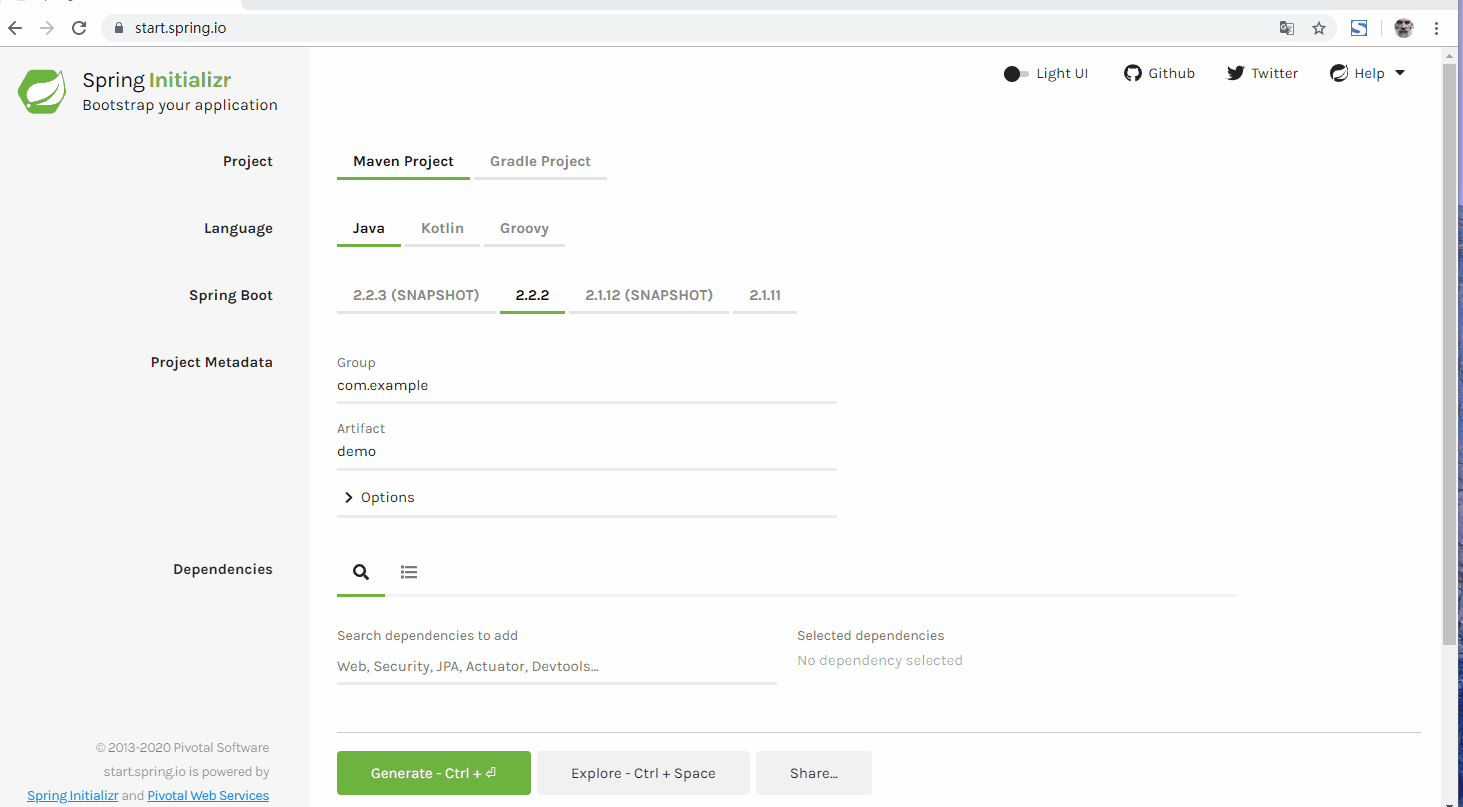
Task: Click the 'Selected dependencies' heading
Action: [x=871, y=636]
